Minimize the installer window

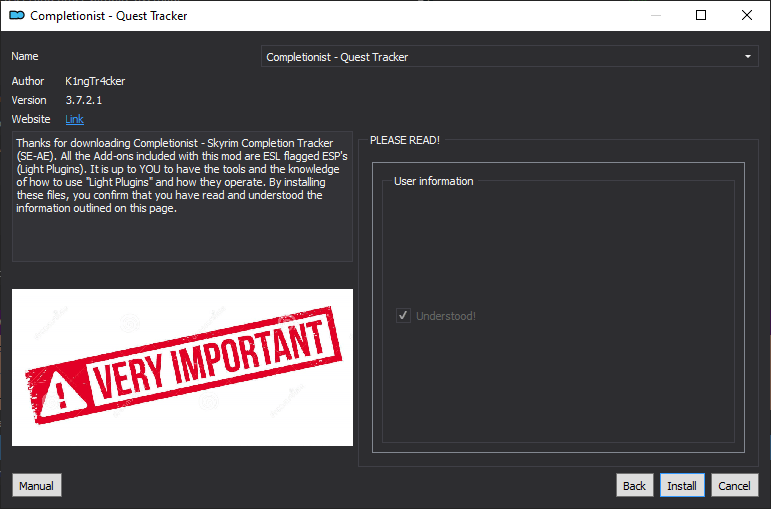point(655,15)
